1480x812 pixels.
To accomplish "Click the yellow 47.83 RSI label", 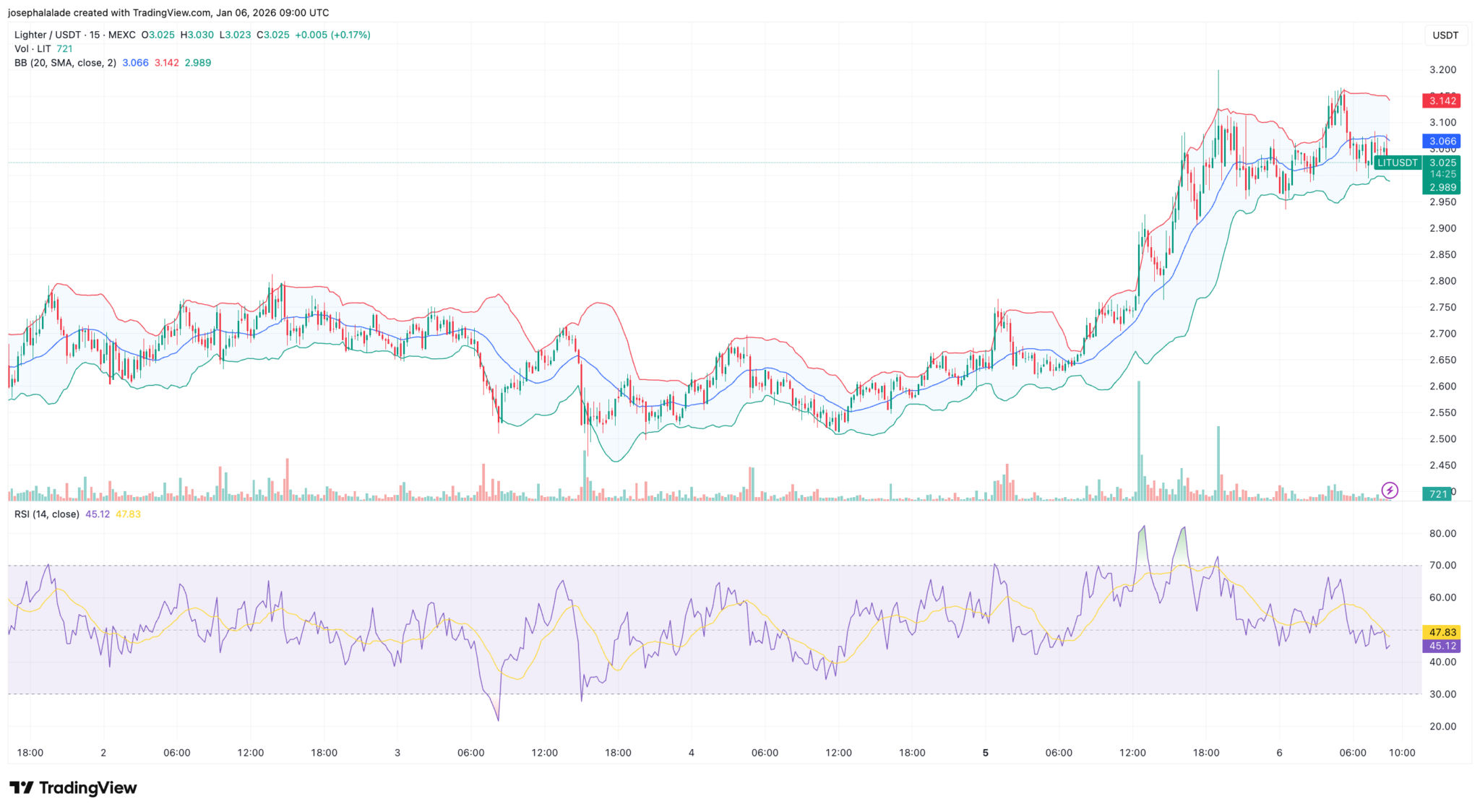I will point(1442,632).
